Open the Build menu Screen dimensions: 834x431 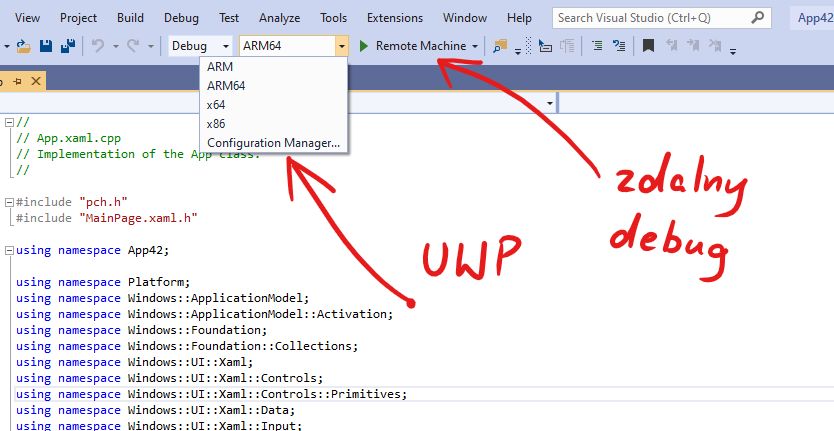pyautogui.click(x=130, y=18)
